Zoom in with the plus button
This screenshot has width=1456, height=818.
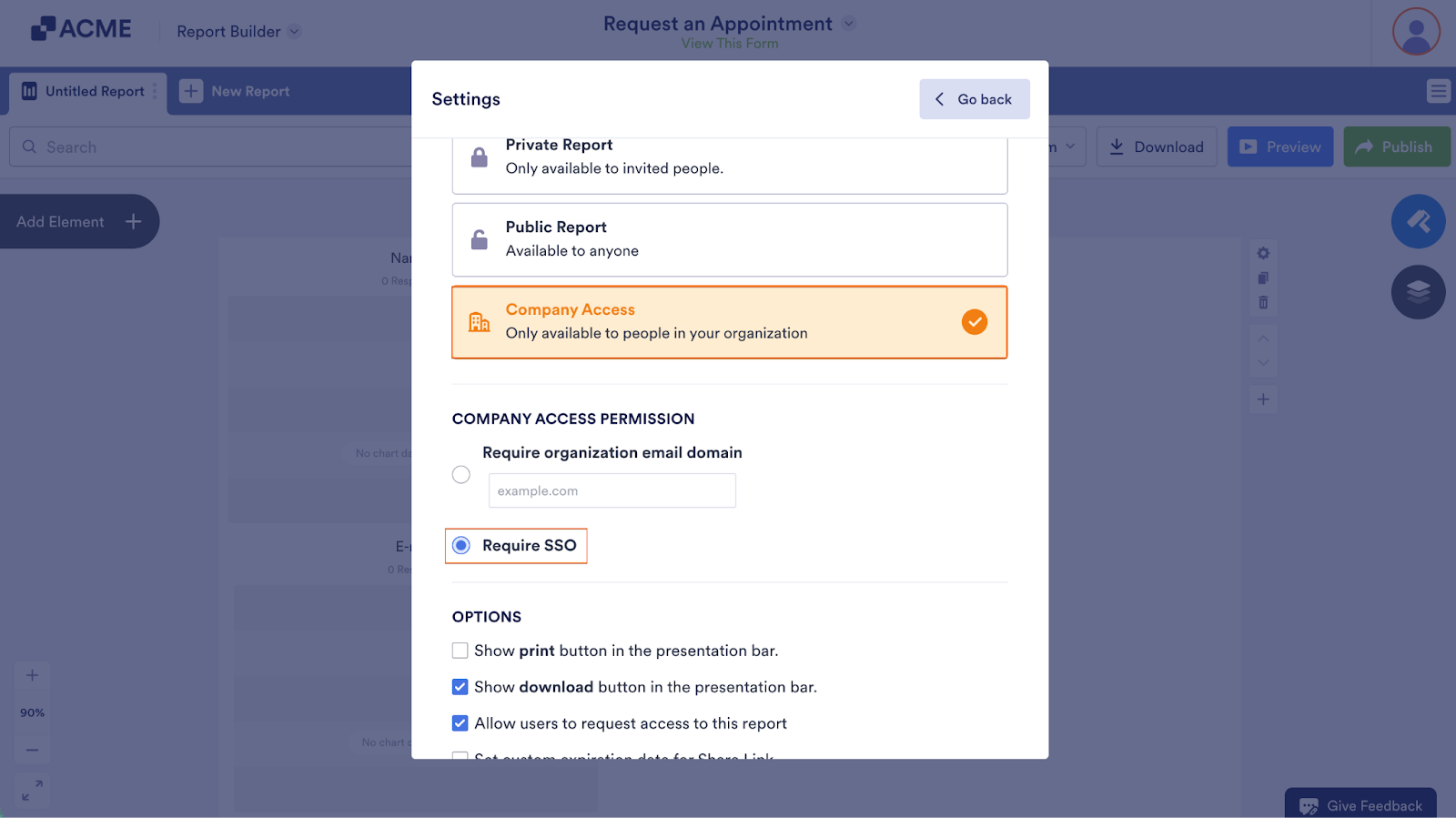point(32,675)
